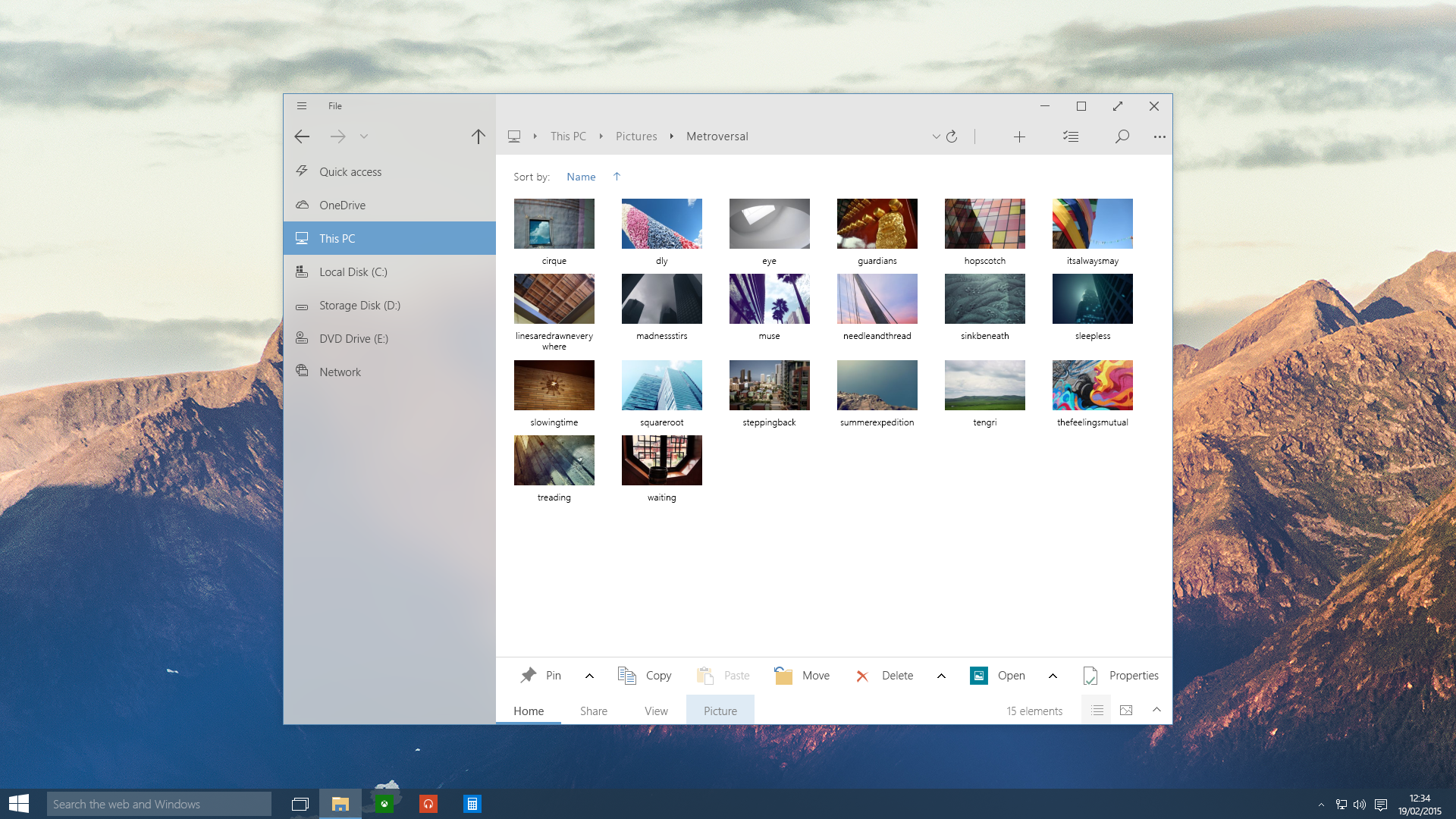Switch to the list view layout toggle
The image size is (1456, 819).
tap(1097, 711)
